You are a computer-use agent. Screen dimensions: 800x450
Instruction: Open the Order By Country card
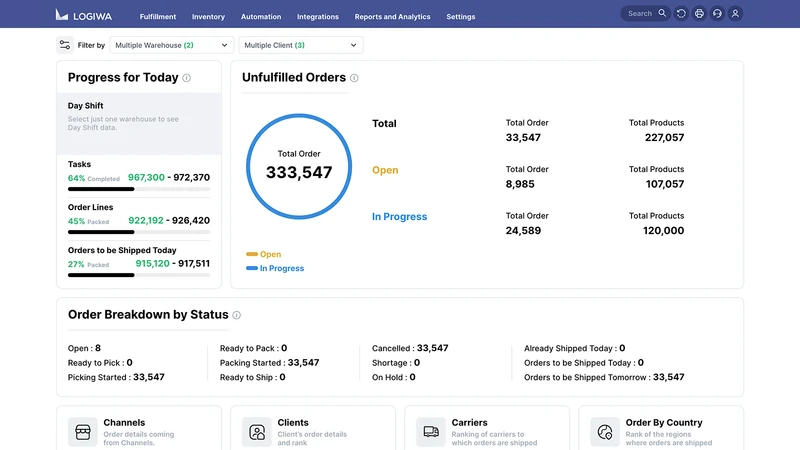coord(661,429)
